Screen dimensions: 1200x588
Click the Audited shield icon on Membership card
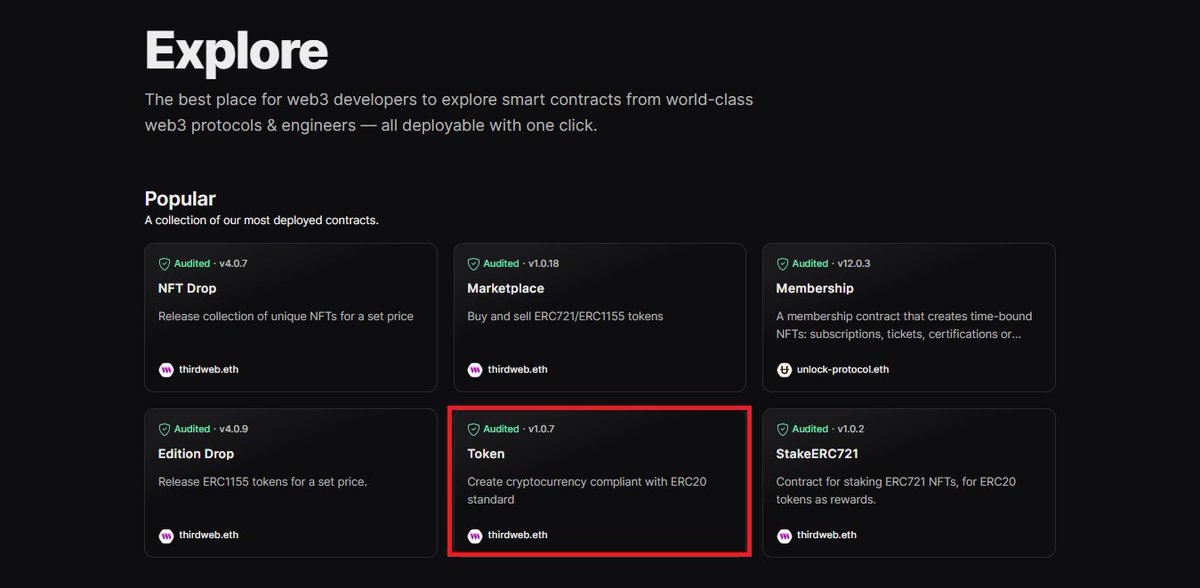783,264
